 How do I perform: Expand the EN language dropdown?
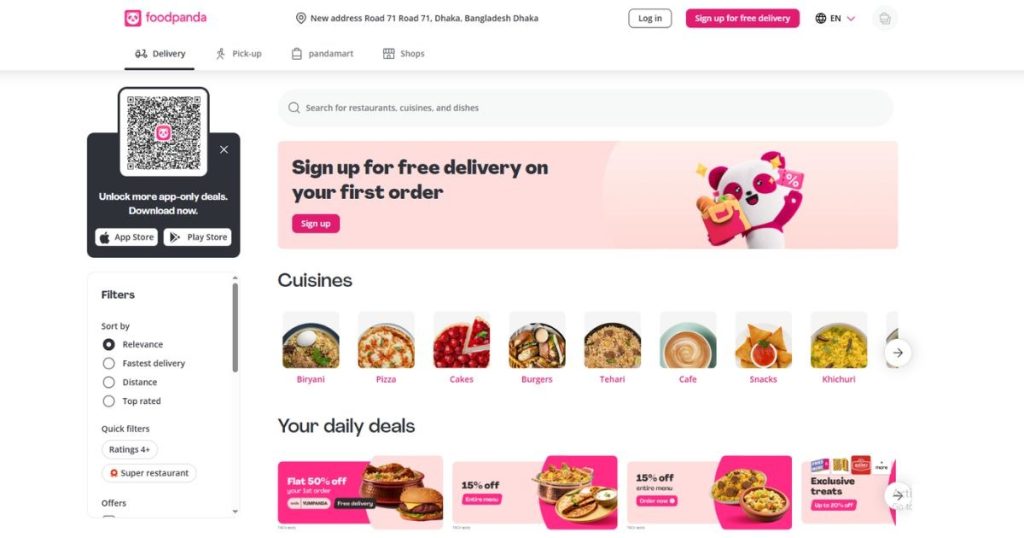[x=835, y=18]
